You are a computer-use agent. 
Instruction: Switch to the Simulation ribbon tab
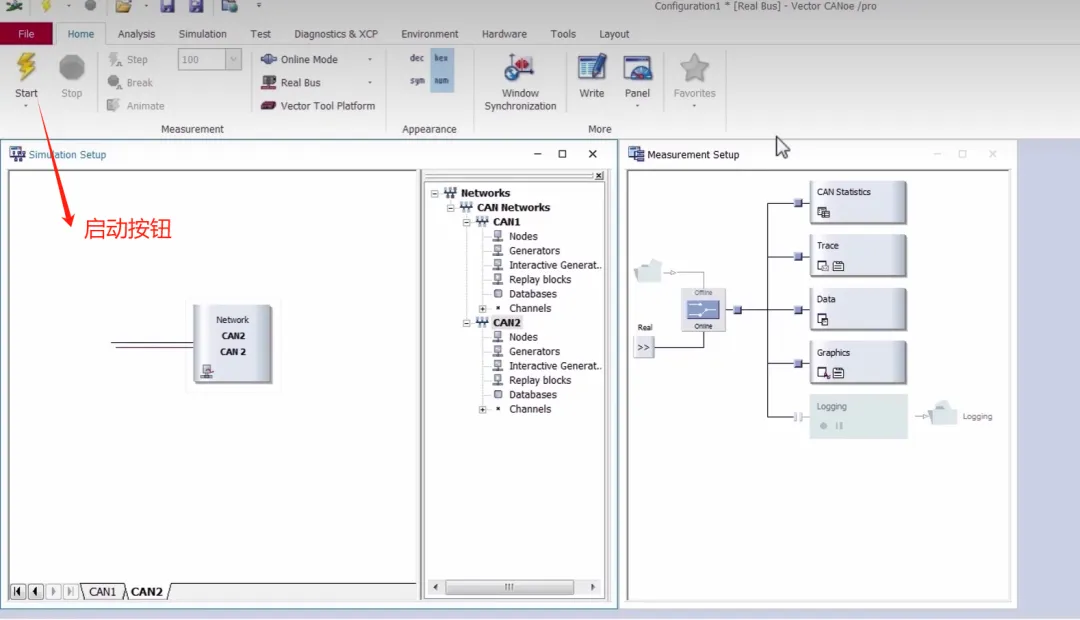click(202, 34)
